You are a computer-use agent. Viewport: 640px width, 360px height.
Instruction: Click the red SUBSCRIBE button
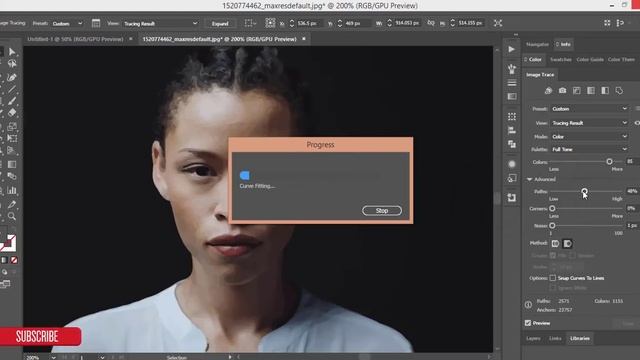tap(40, 336)
